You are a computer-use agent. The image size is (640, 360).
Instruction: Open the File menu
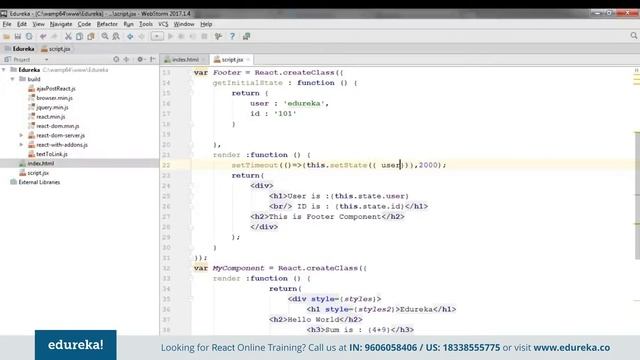pyautogui.click(x=7, y=24)
